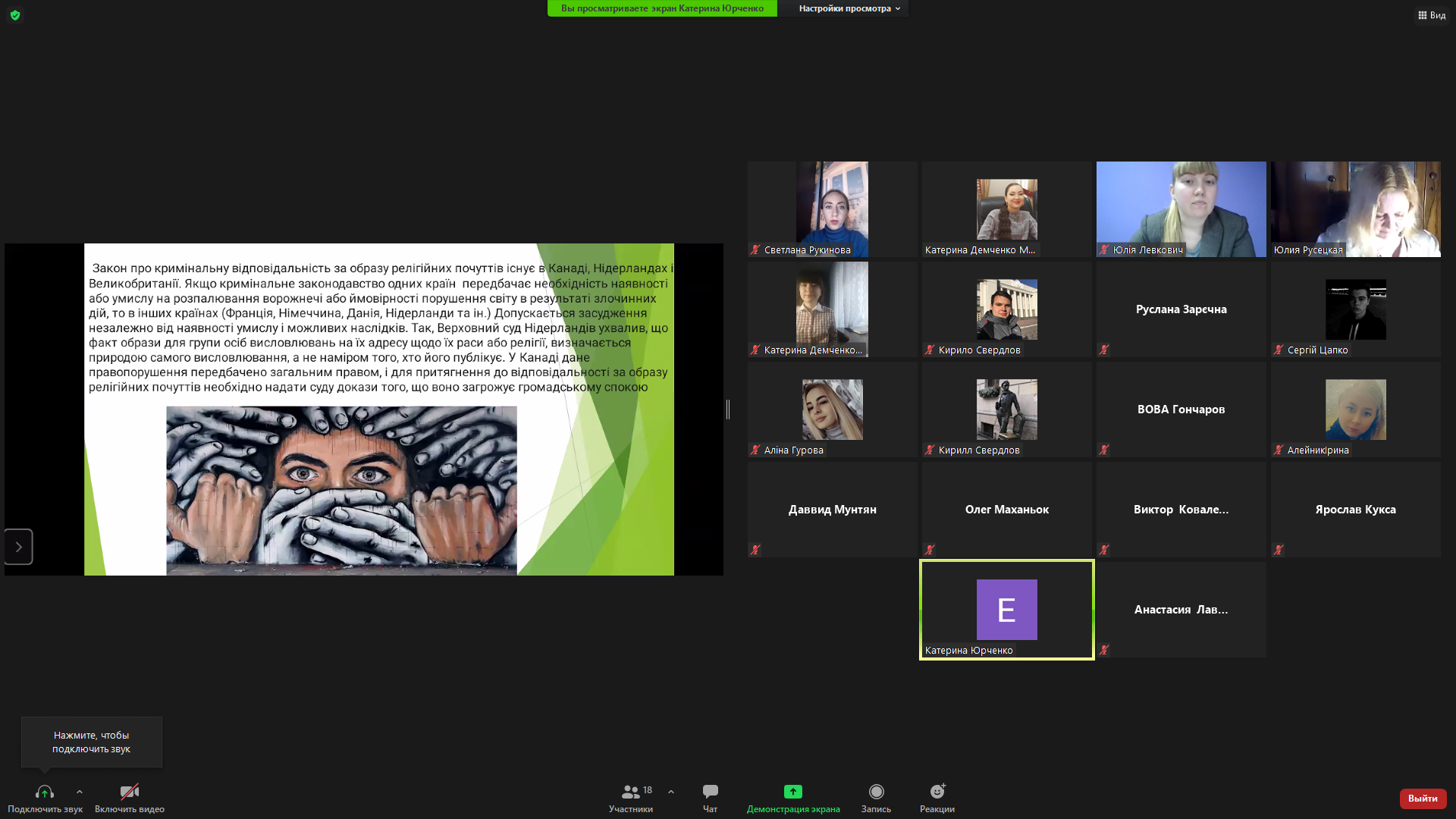Open the Reactions menu

click(x=937, y=798)
